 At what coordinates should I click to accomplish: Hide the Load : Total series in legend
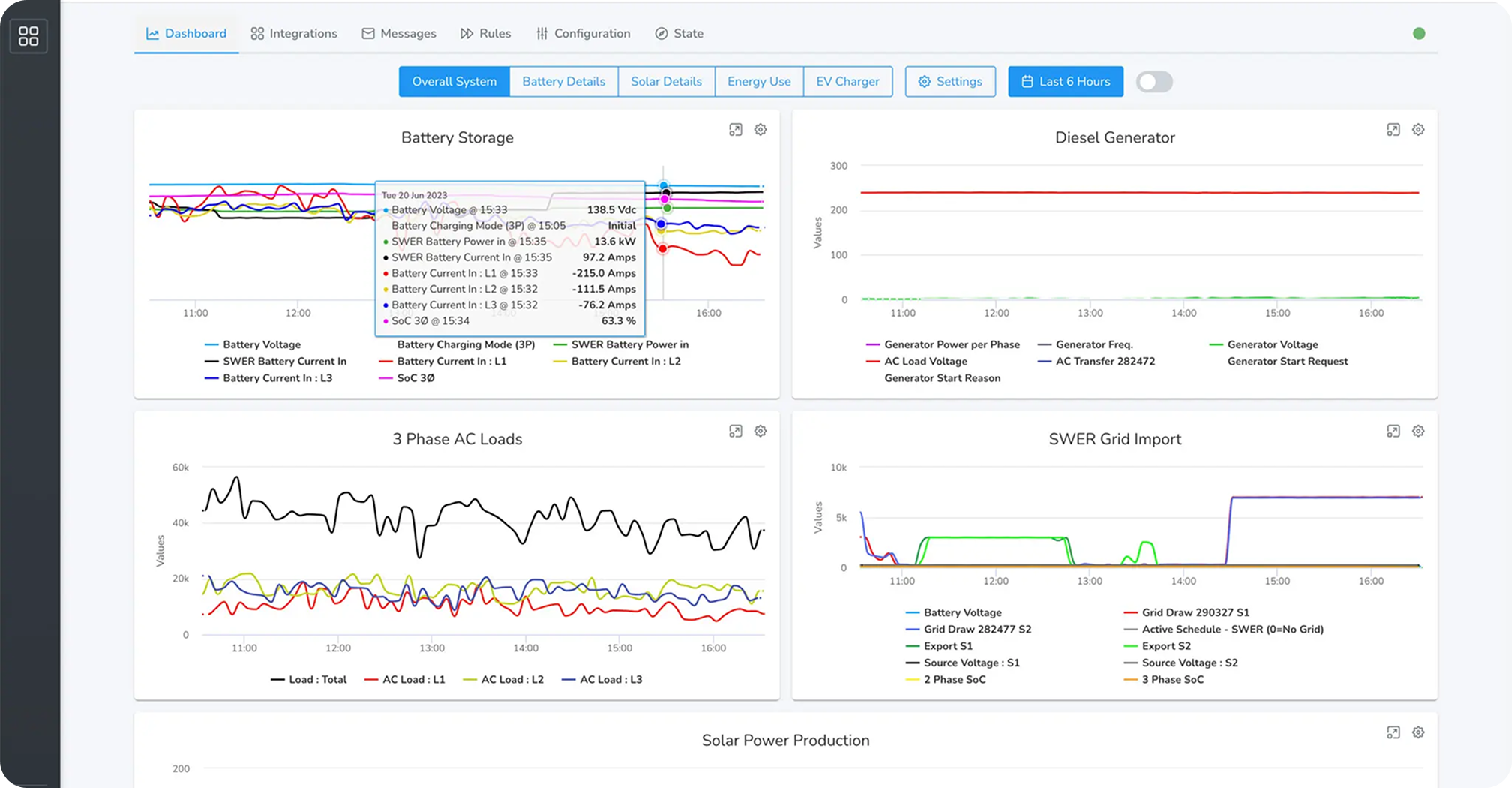pos(309,680)
